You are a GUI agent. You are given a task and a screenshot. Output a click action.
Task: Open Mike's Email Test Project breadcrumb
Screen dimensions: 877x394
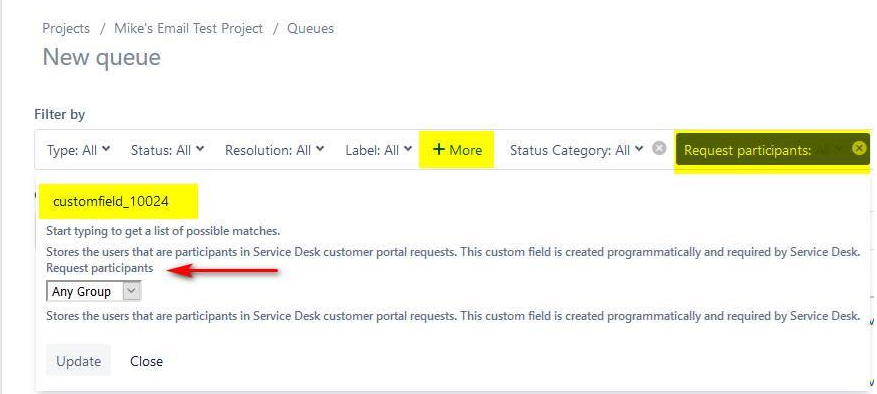(188, 29)
